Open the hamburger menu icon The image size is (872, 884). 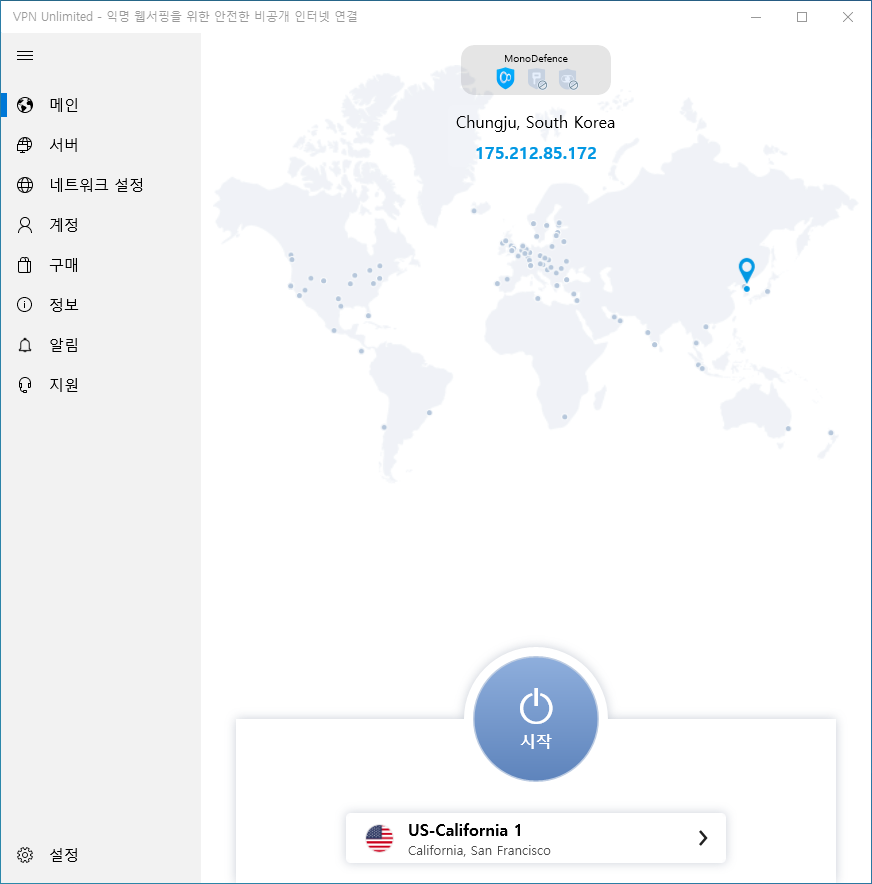click(25, 55)
